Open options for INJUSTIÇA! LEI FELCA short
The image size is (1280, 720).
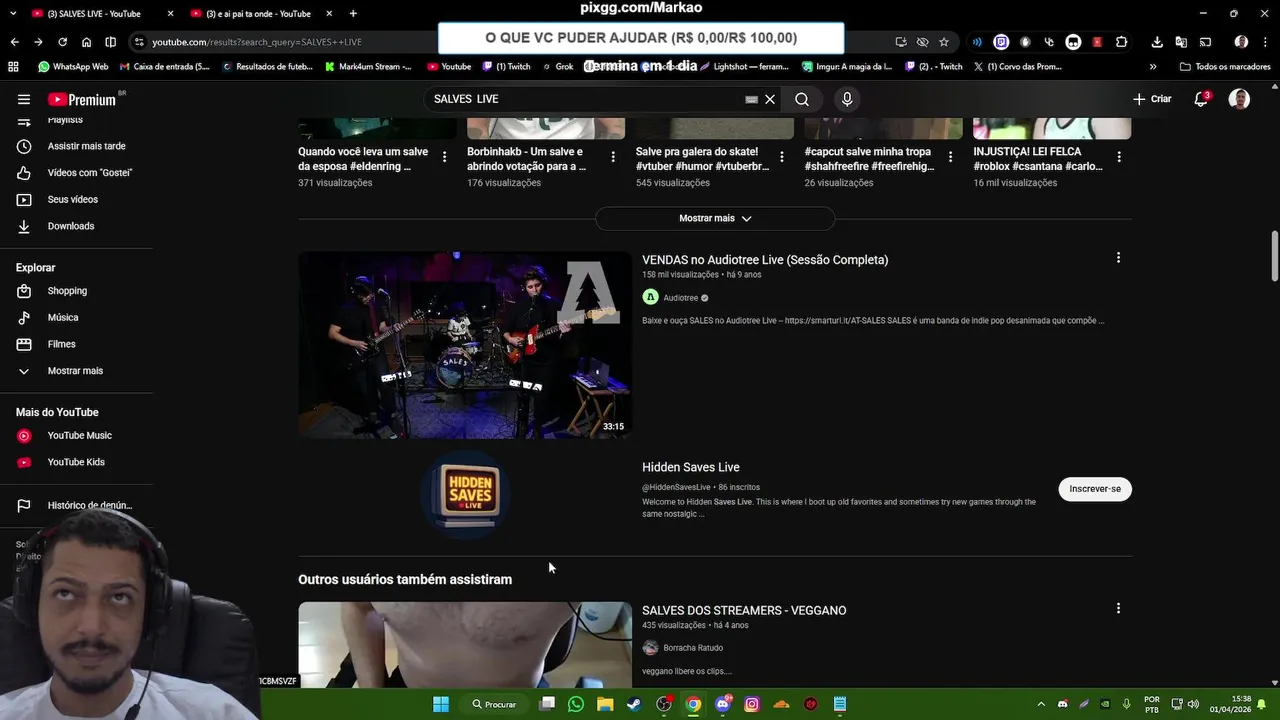pyautogui.click(x=1119, y=157)
